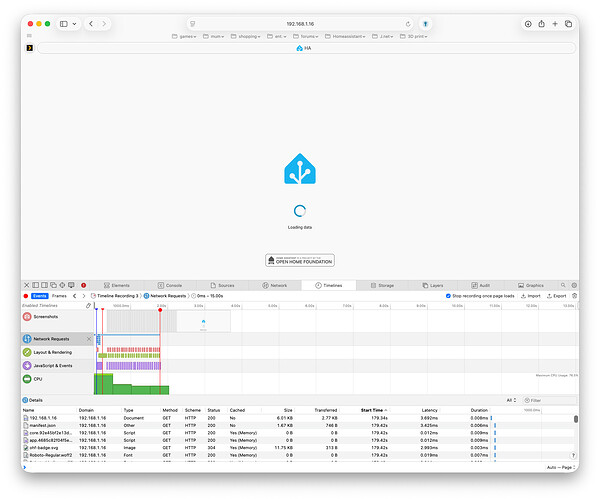This screenshot has width=600, height=499.
Task: Detach inspector into separate window icon
Action: [x=53, y=285]
